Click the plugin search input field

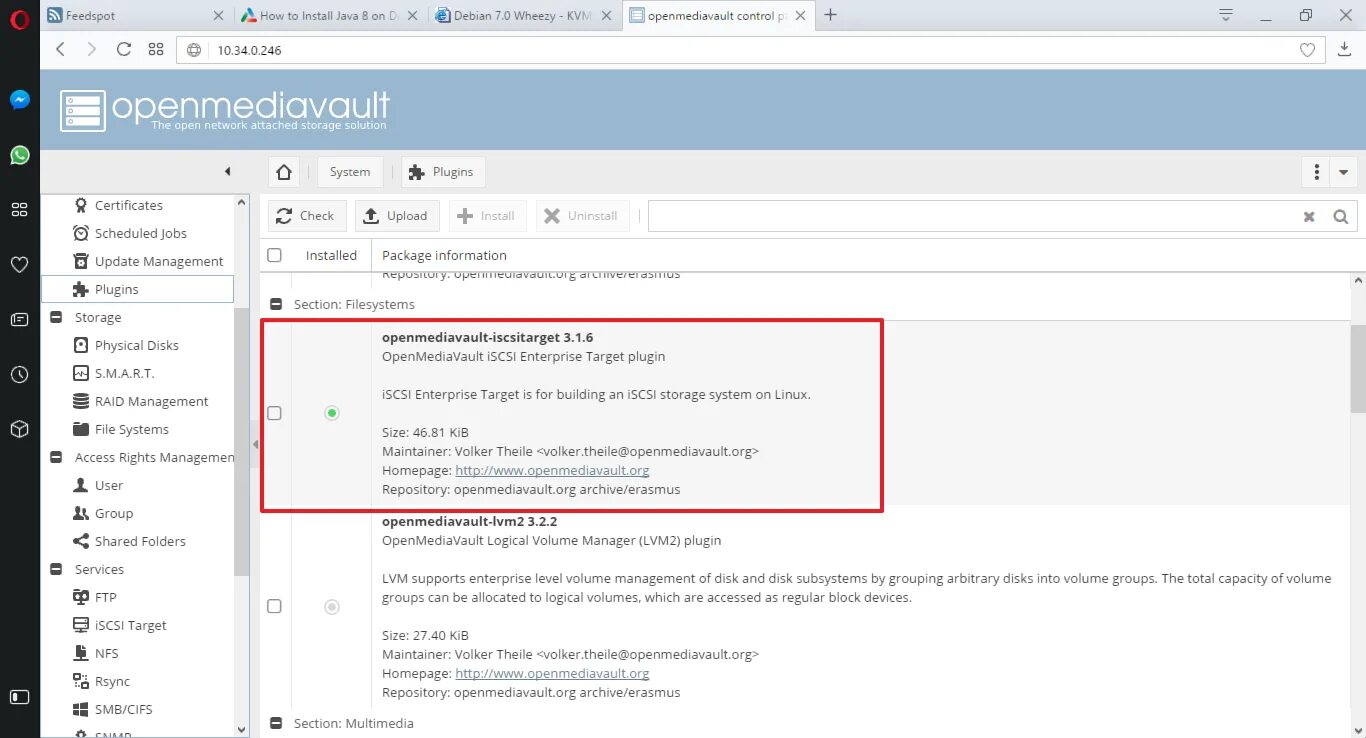coord(972,216)
